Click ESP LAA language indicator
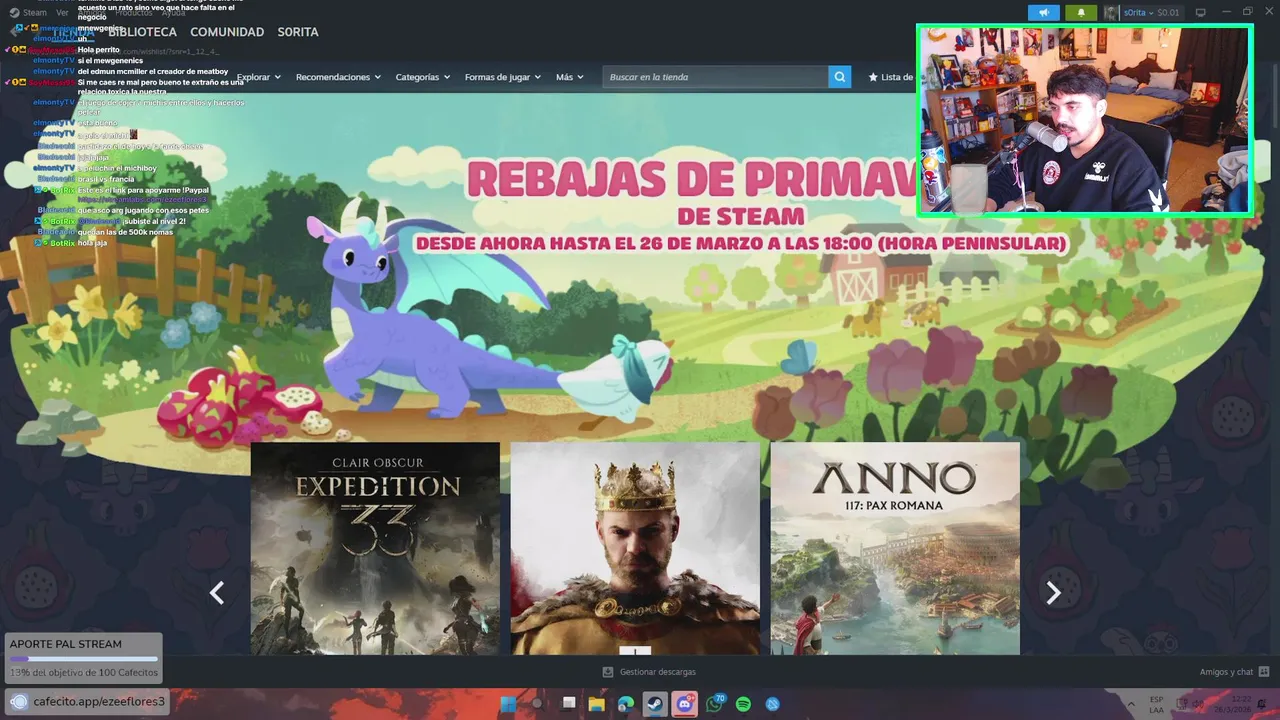Image resolution: width=1280 pixels, height=720 pixels. 1156,704
